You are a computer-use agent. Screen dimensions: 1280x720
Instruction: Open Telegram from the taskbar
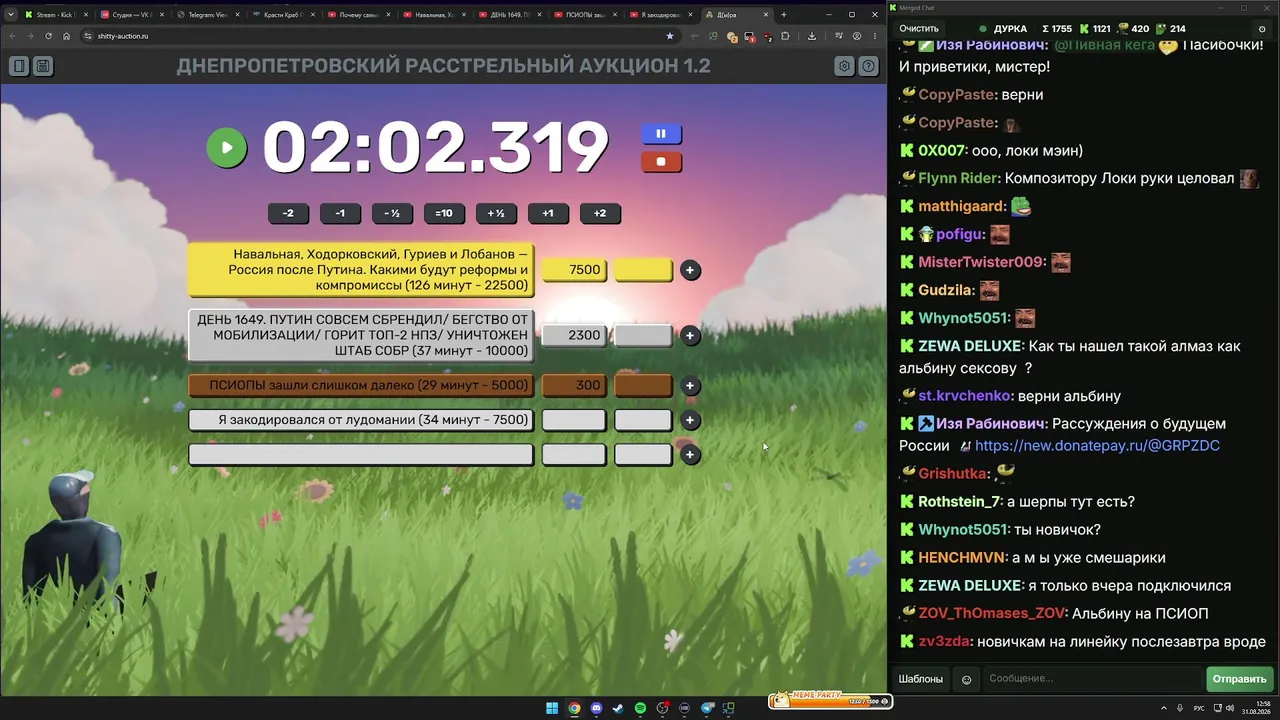(708, 708)
